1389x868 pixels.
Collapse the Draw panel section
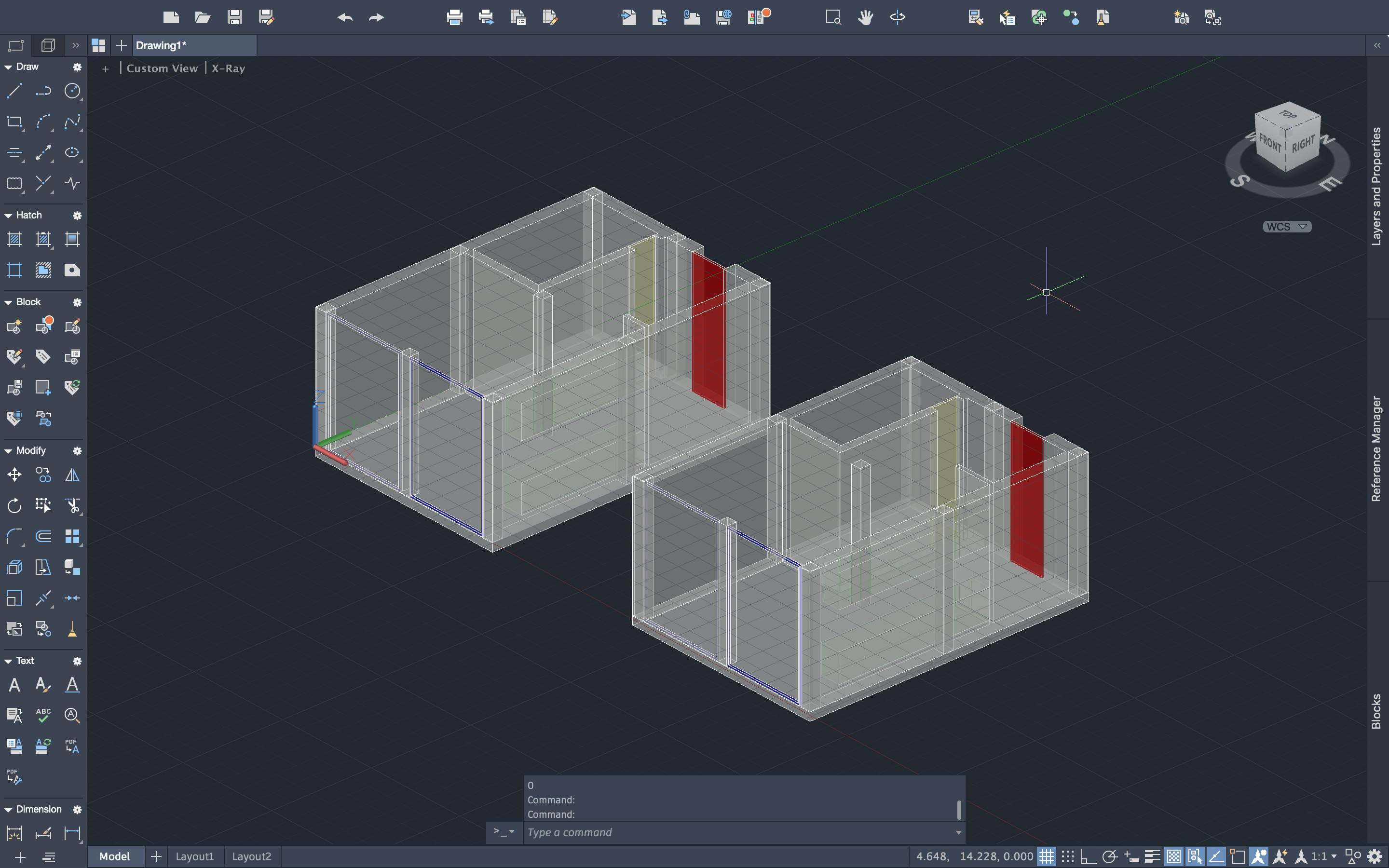(8, 67)
